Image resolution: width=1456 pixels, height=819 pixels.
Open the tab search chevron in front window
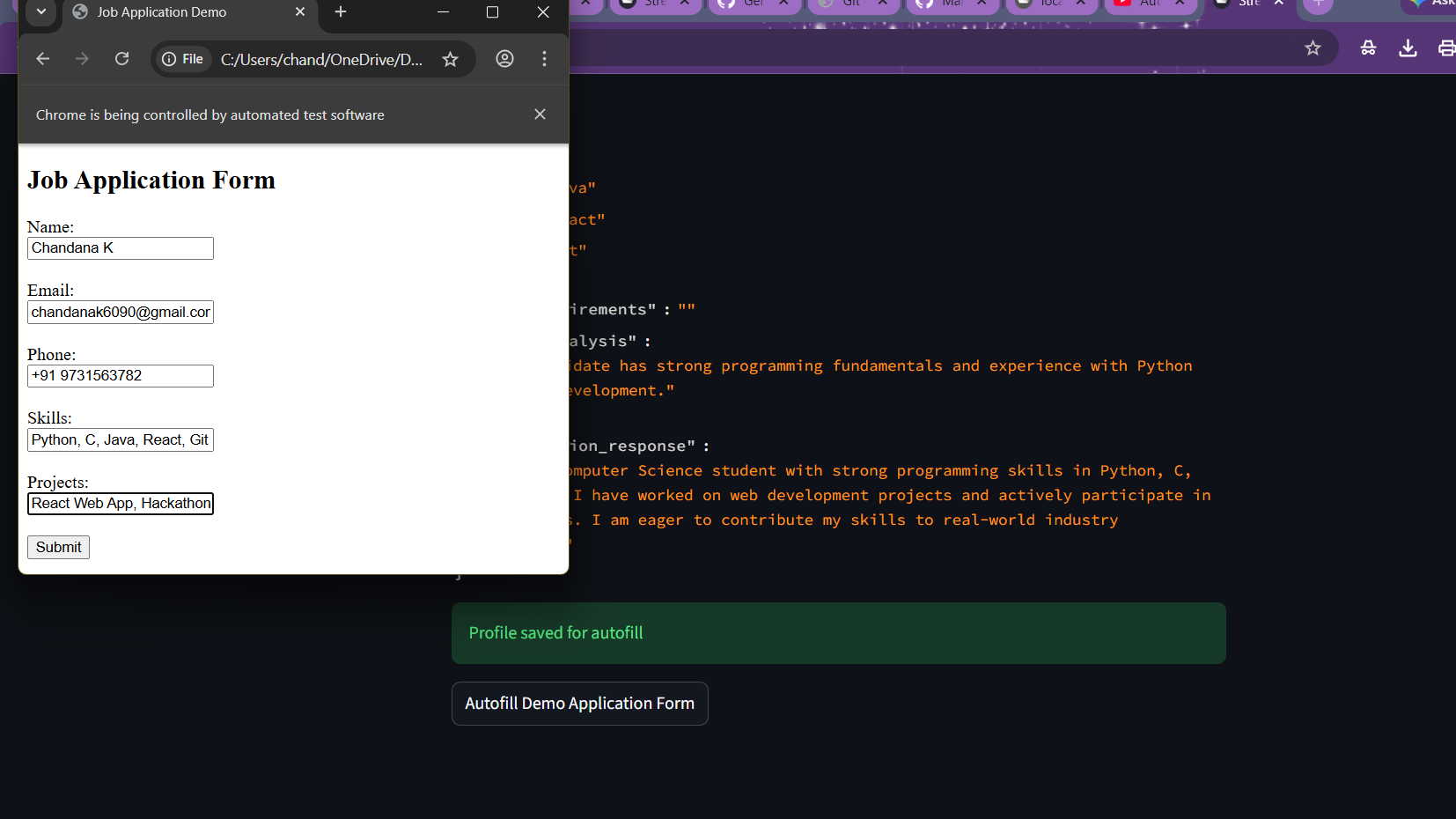click(41, 12)
